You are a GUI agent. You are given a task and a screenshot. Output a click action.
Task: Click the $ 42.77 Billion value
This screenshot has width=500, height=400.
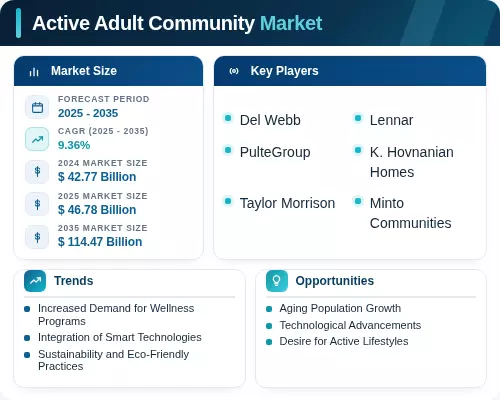click(97, 177)
